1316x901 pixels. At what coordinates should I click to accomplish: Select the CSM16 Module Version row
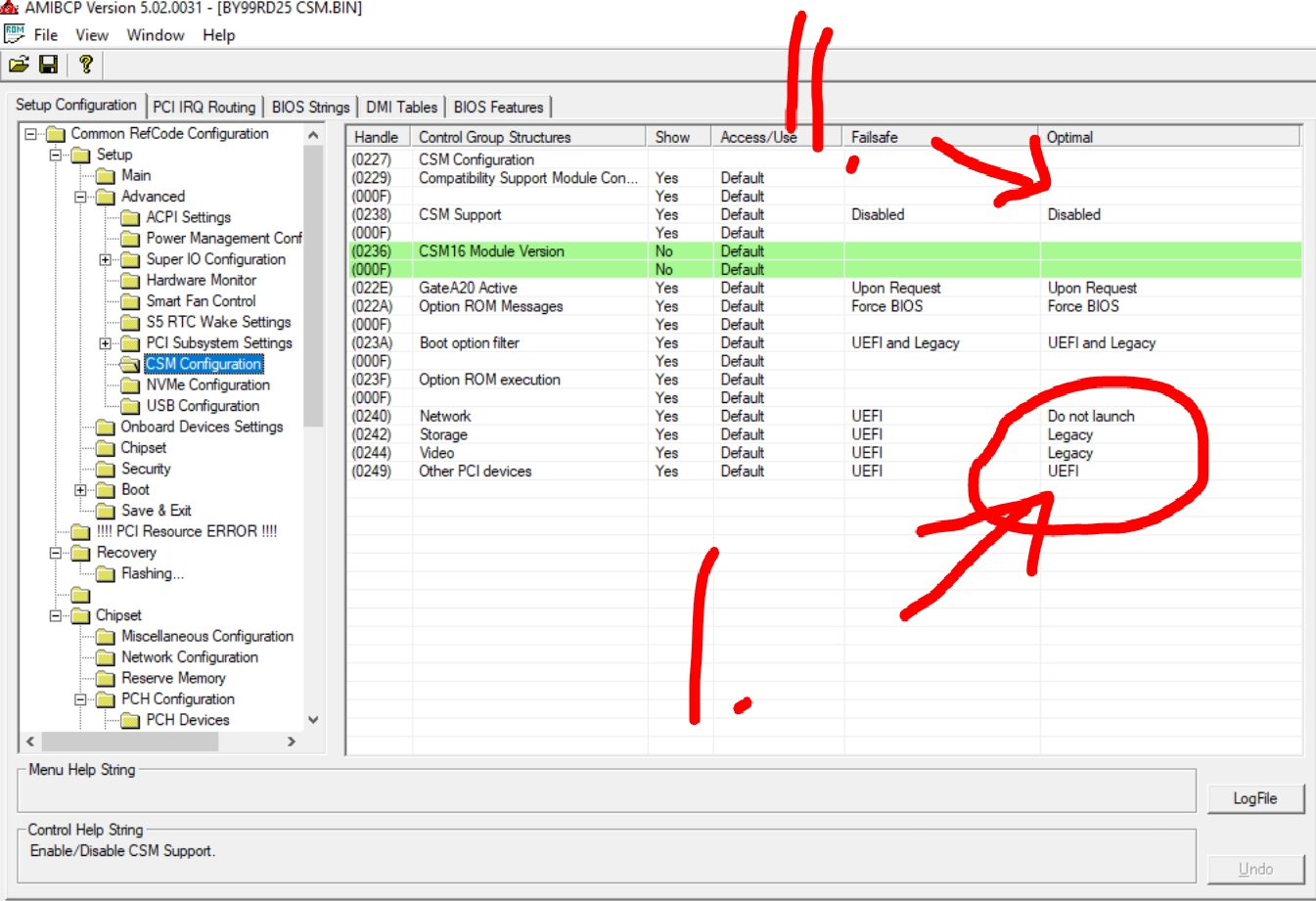[825, 251]
